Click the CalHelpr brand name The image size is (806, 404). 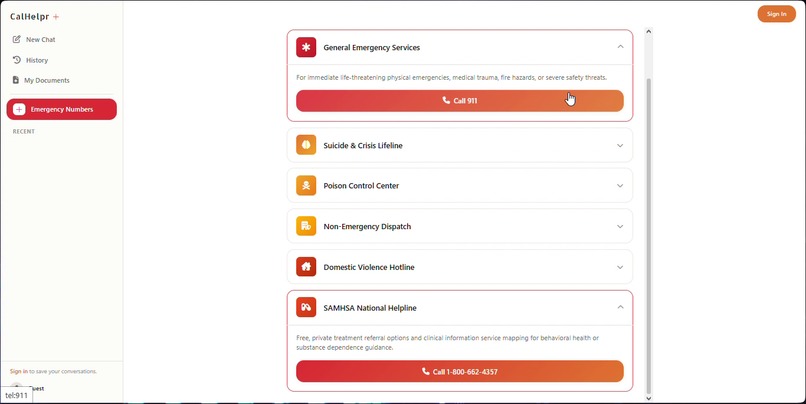[x=29, y=17]
